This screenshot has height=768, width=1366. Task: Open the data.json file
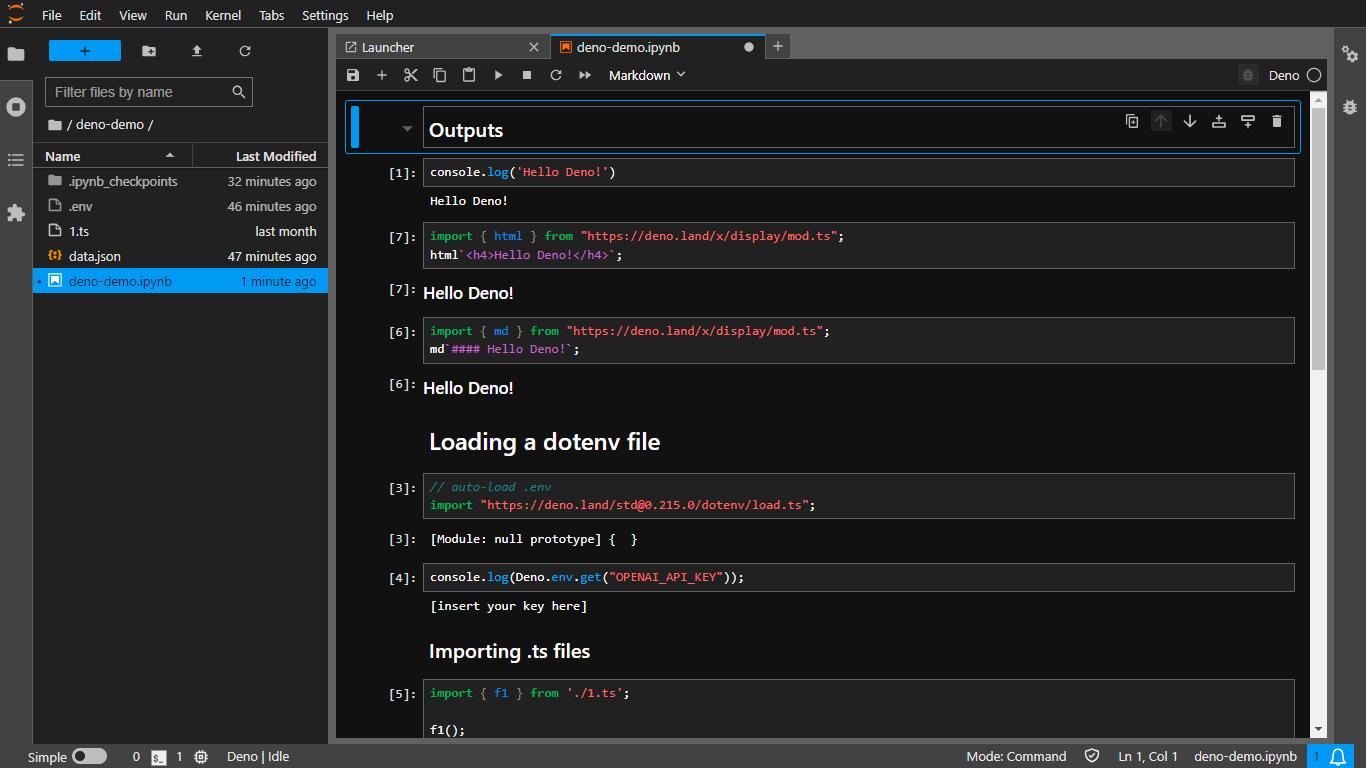[x=95, y=256]
